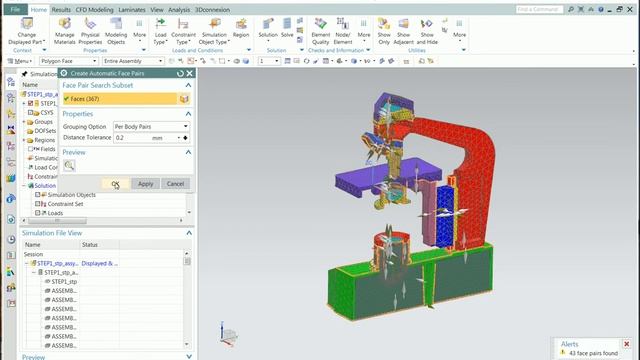
Task: Open Constraint Type menu
Action: pos(183,31)
